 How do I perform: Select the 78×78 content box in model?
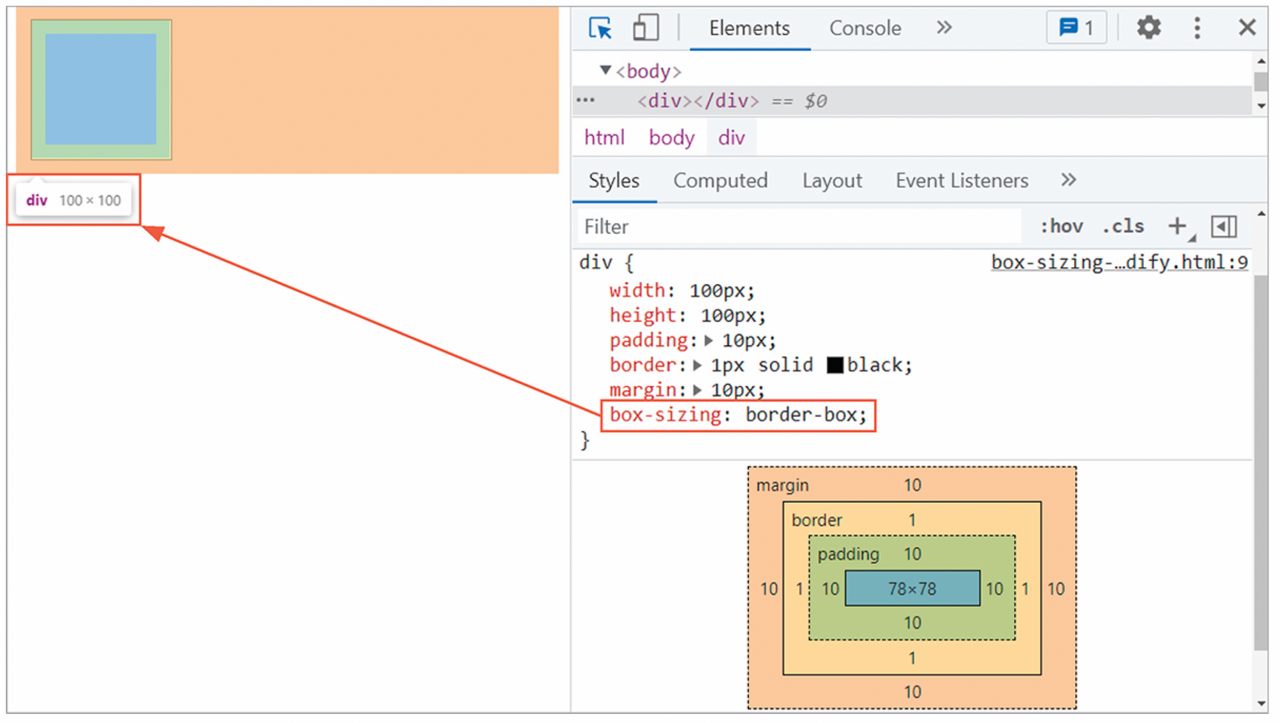point(912,589)
